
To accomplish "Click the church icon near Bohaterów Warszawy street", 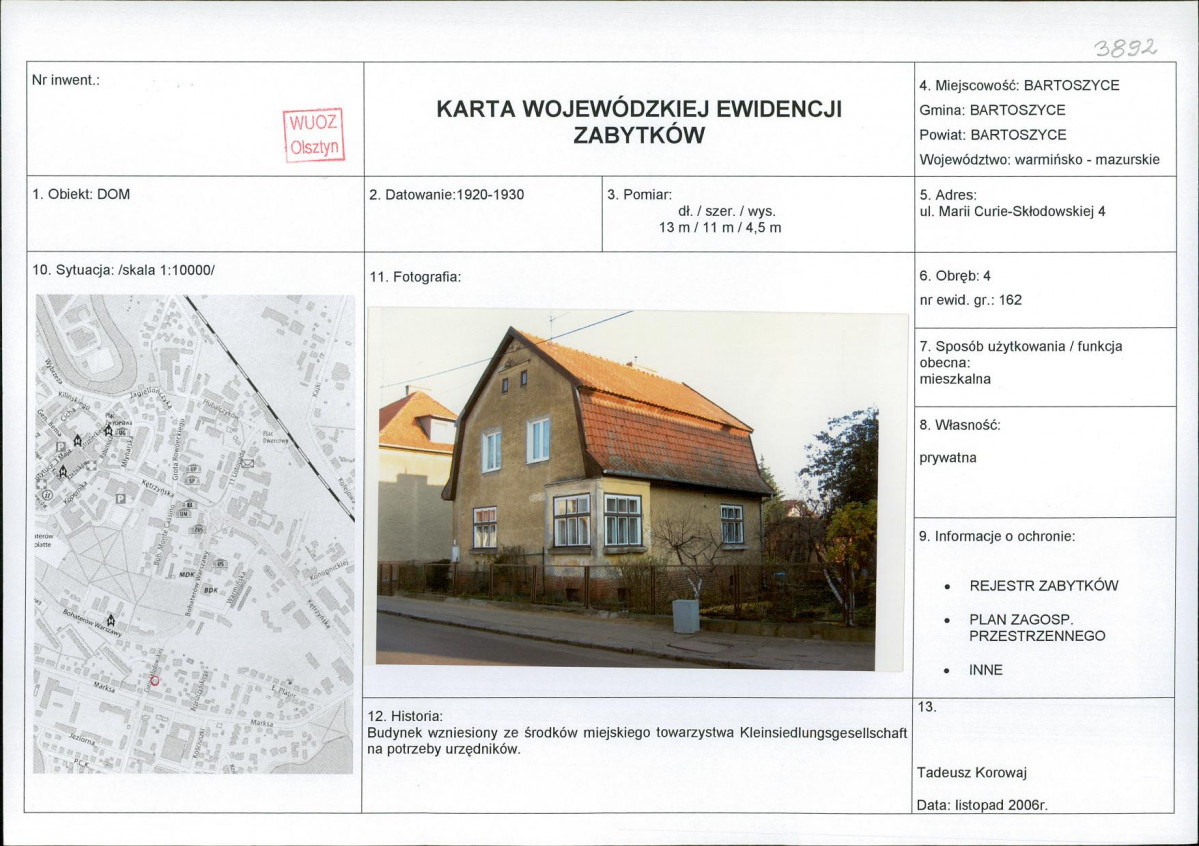I will (111, 620).
